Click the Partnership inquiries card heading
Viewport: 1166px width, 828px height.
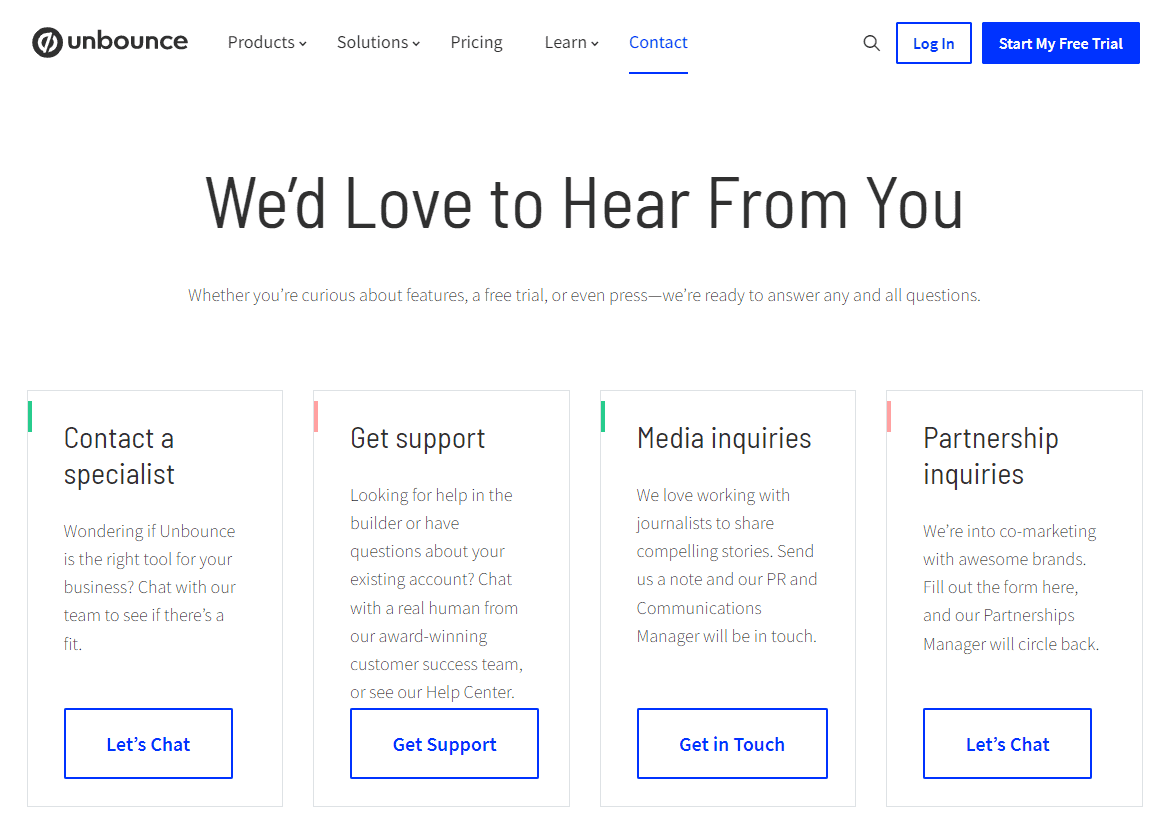click(x=991, y=456)
